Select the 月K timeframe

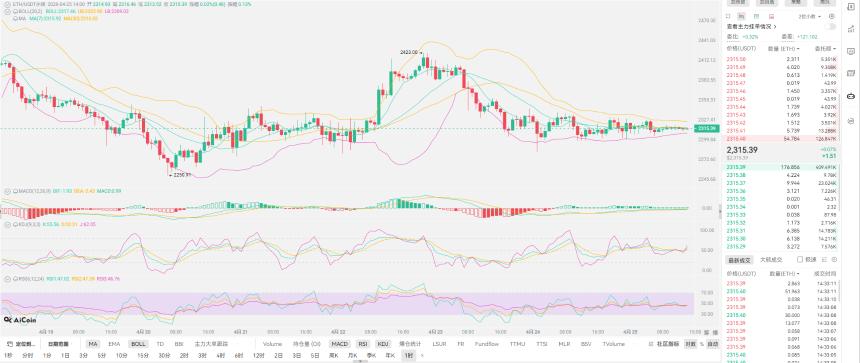(x=353, y=355)
